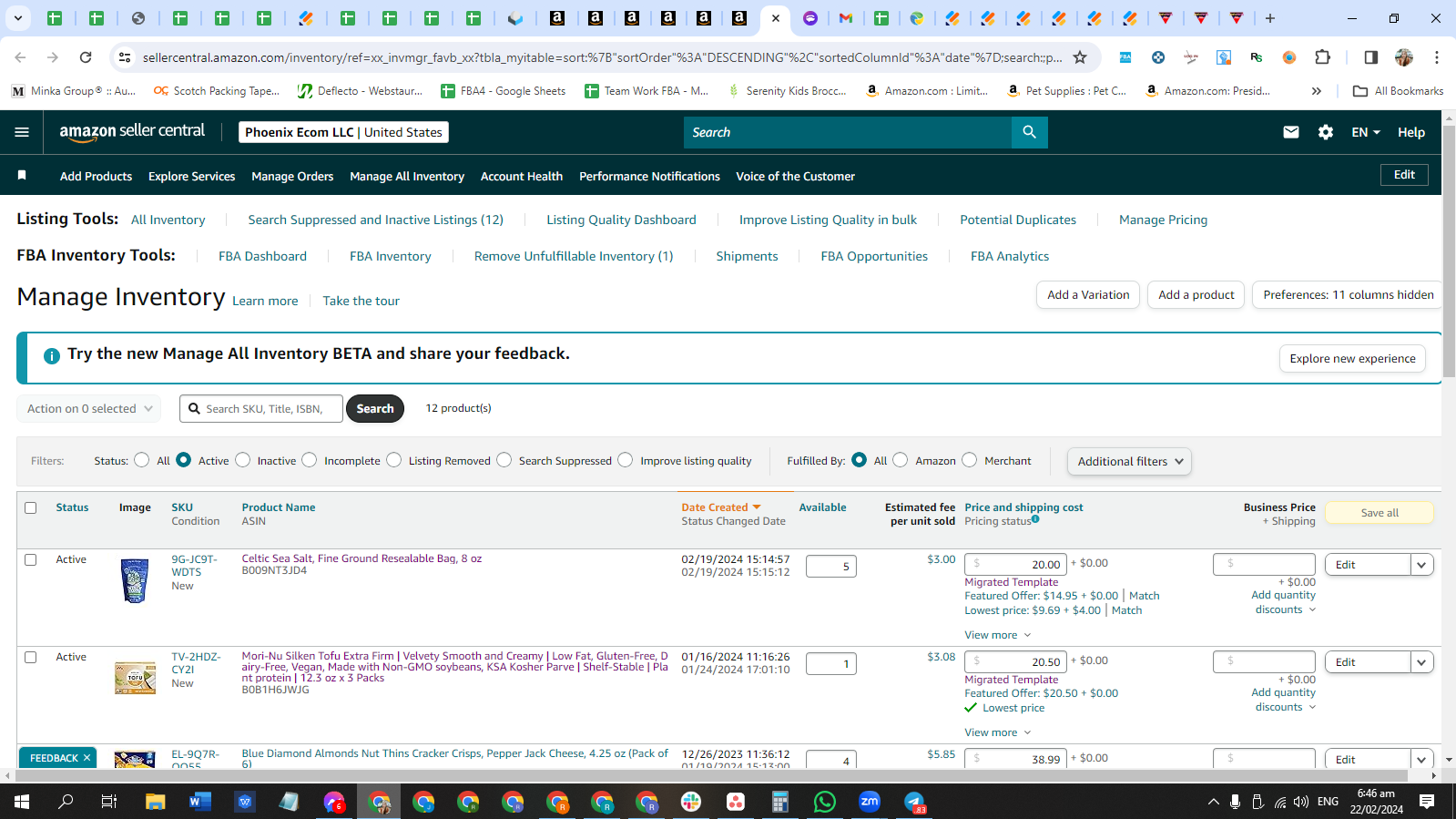This screenshot has height=819, width=1456.
Task: Open Performance Notifications menu item
Action: (x=649, y=176)
